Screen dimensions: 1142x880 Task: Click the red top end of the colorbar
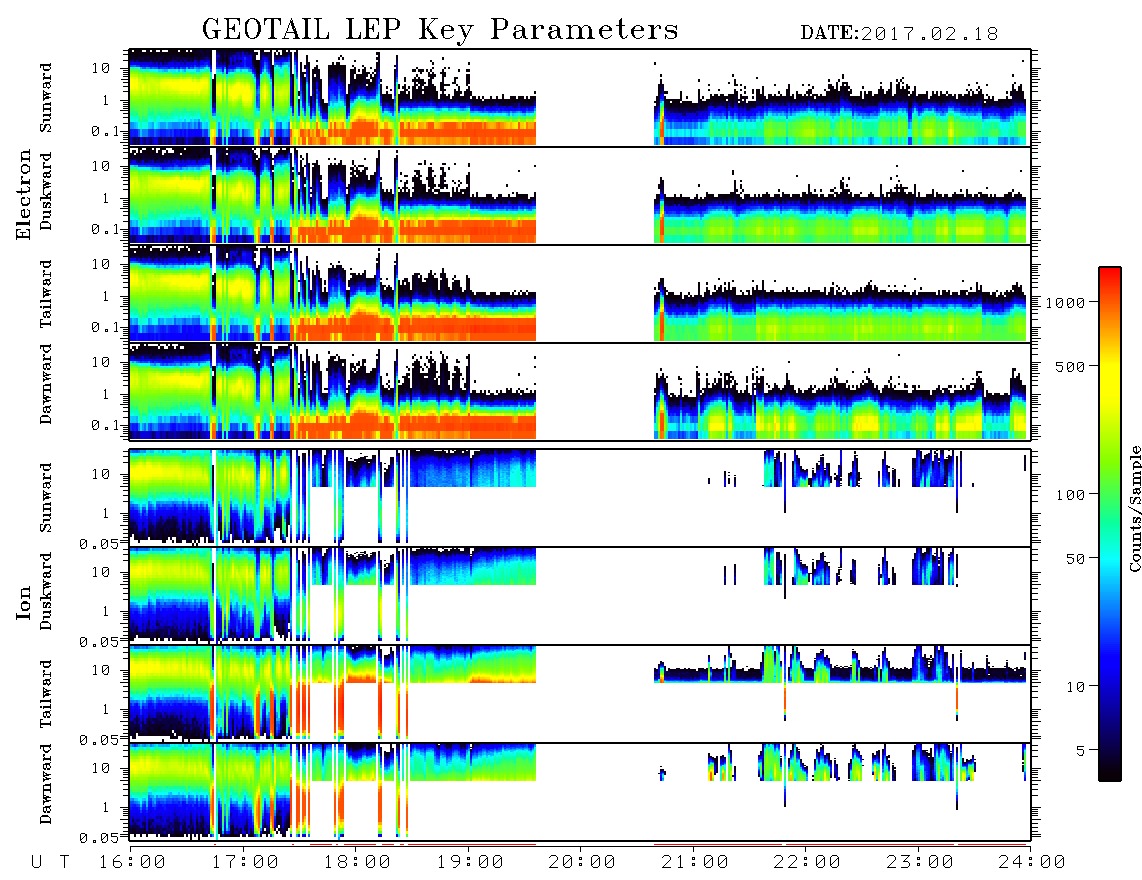(x=1110, y=272)
